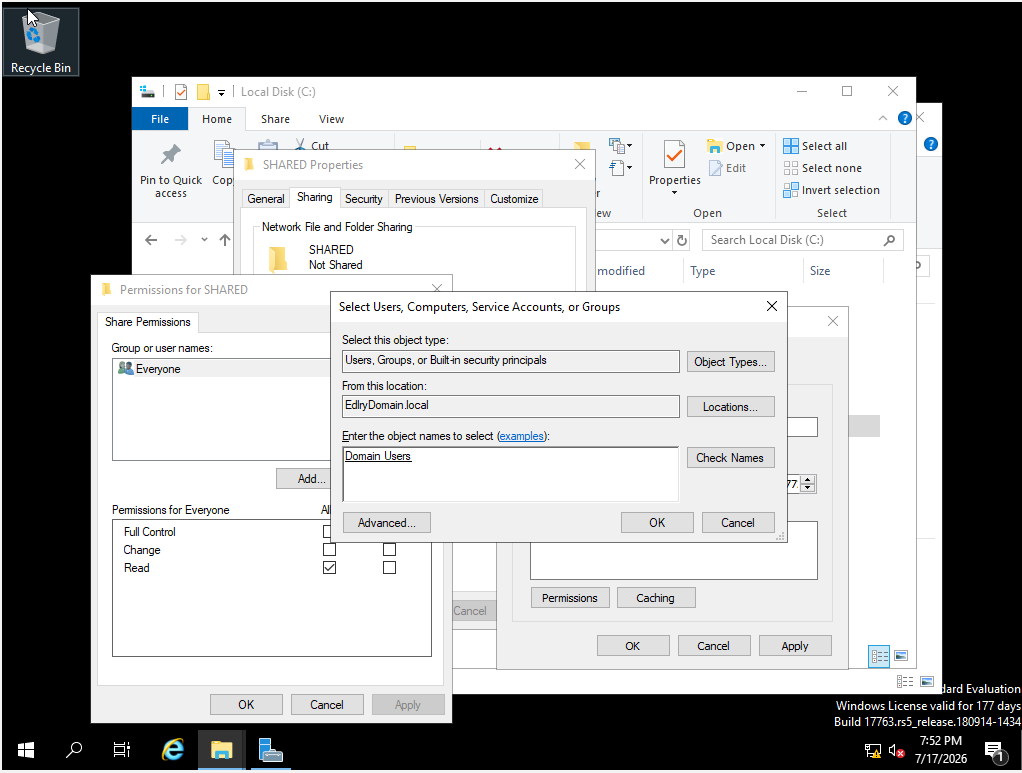Open the Windows Start menu

click(26, 750)
